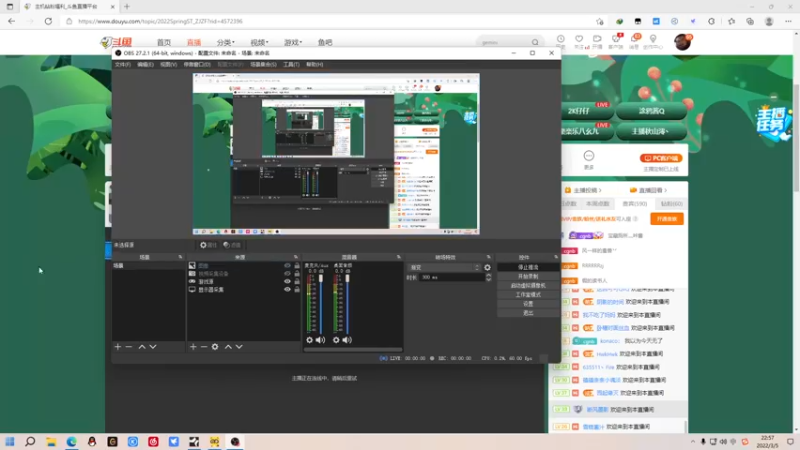Switch to the 贵宾(590) tab
The width and height of the screenshot is (800, 450).
[x=635, y=204]
